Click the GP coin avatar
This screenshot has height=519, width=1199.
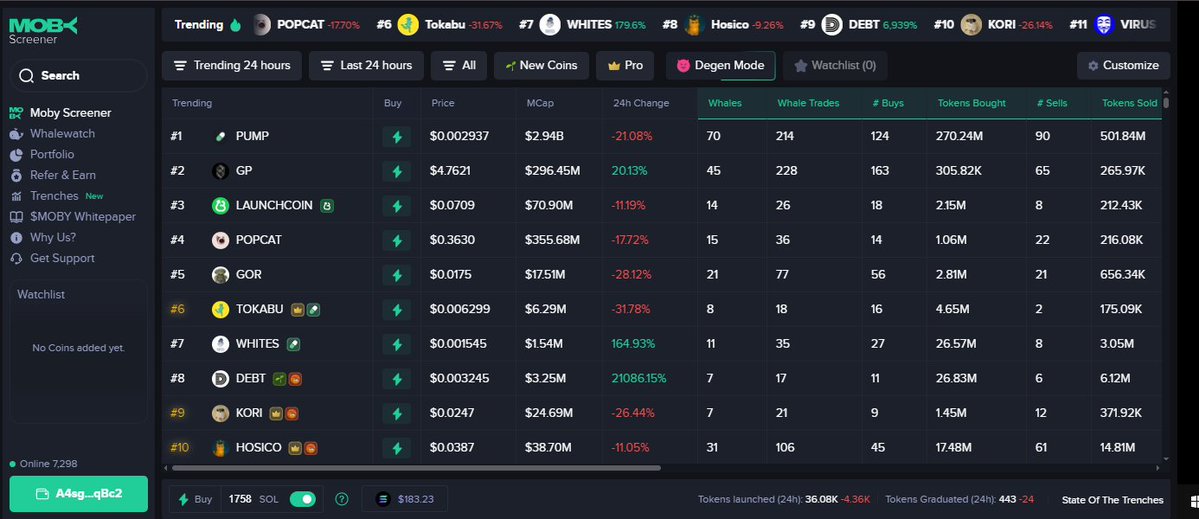(x=220, y=170)
